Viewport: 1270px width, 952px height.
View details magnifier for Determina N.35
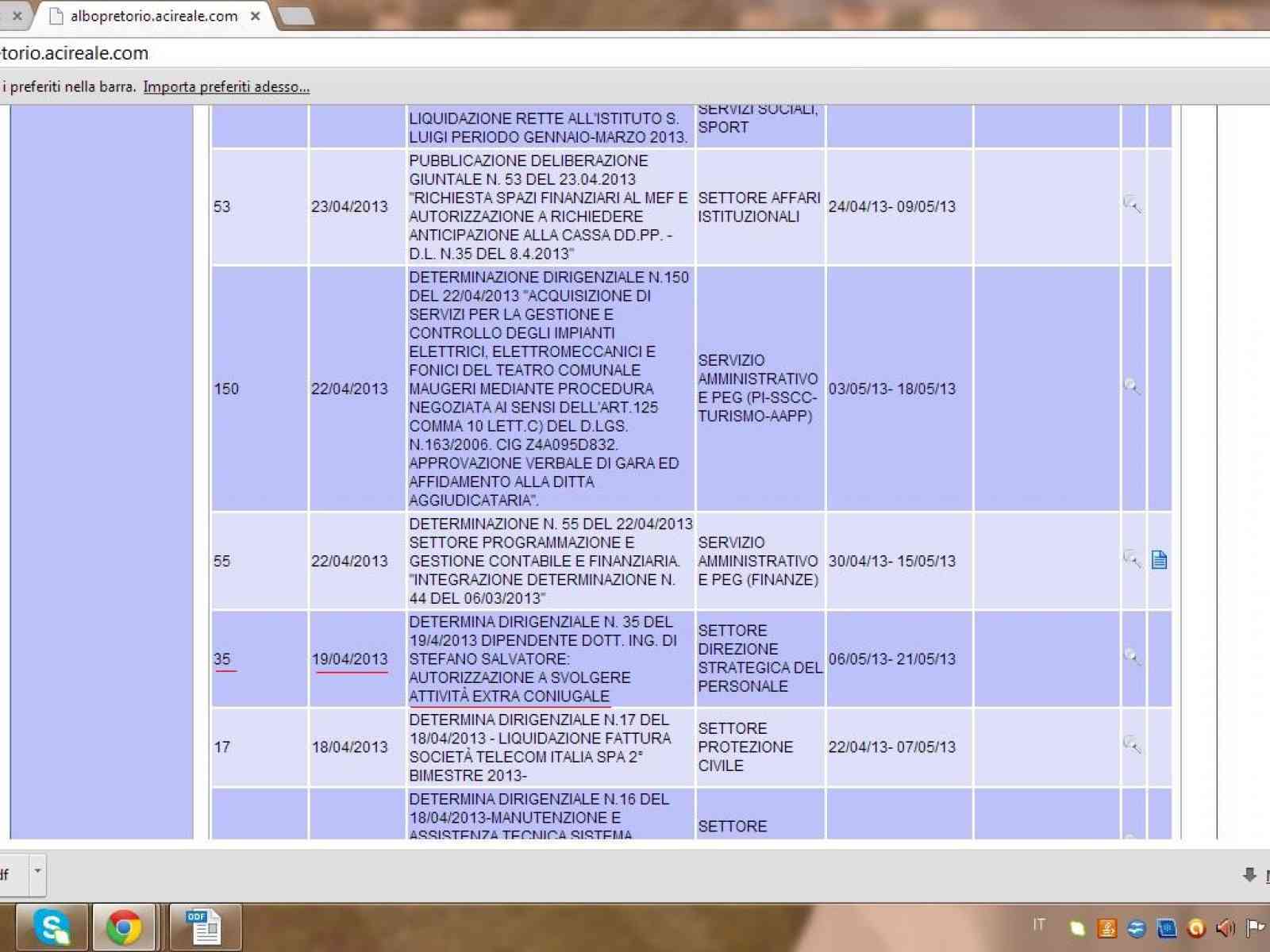[1132, 657]
